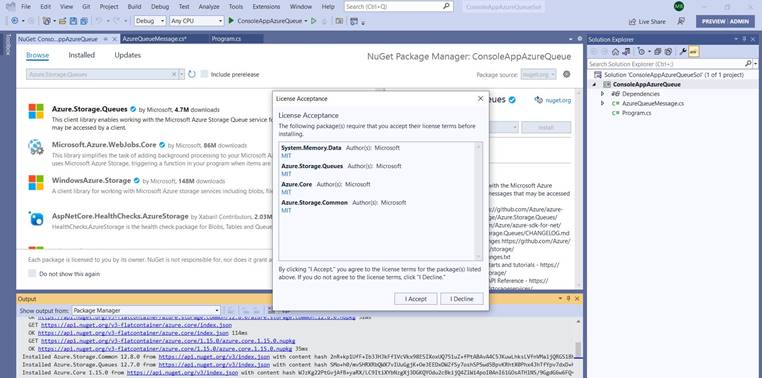Click the Navigate Backward toolbar icon
The image size is (762, 378).
15,21
